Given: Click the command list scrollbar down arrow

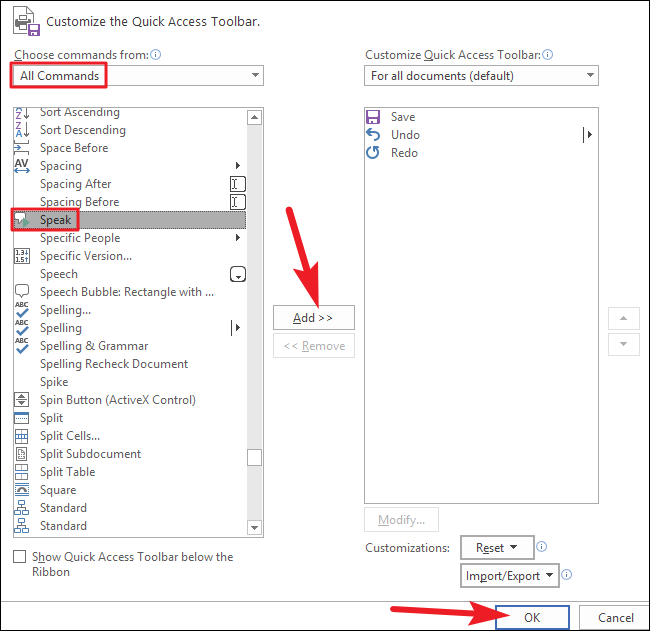Looking at the screenshot, I should tap(254, 528).
